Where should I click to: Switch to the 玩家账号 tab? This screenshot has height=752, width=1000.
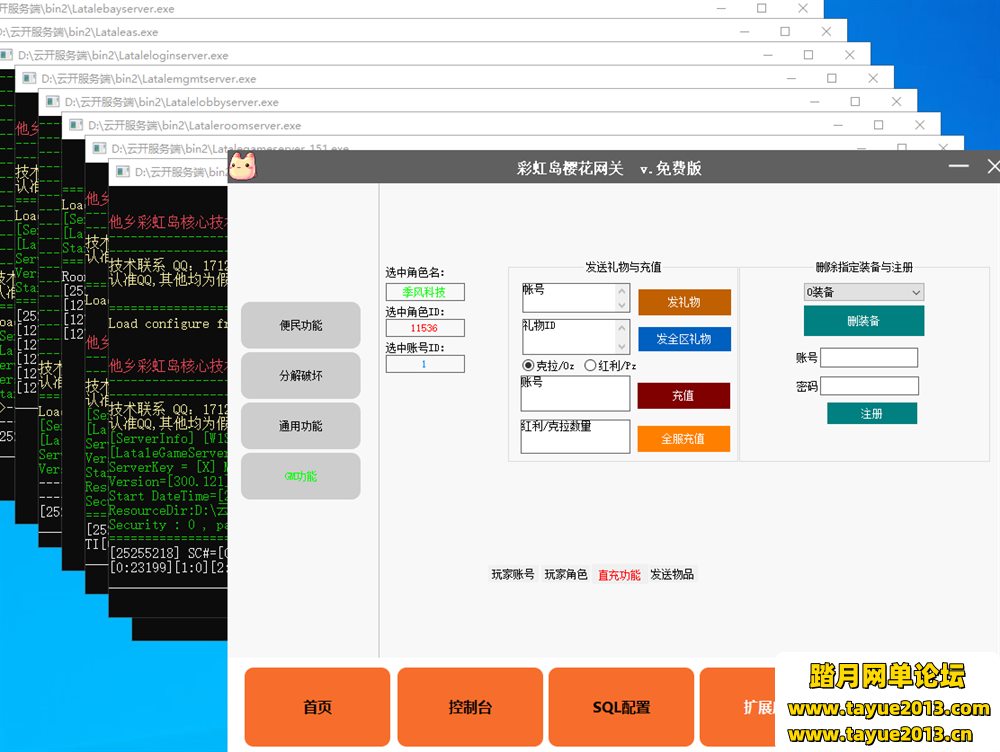point(513,575)
